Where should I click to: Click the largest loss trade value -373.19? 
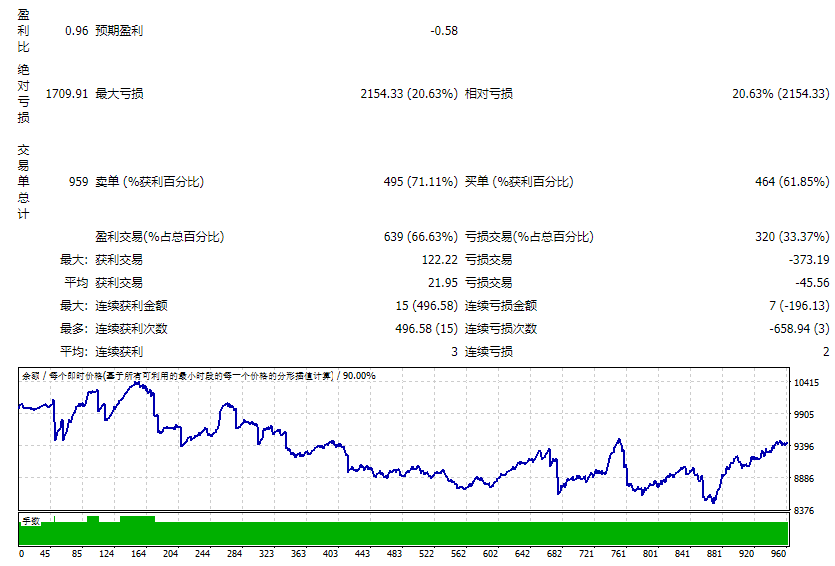pos(808,260)
